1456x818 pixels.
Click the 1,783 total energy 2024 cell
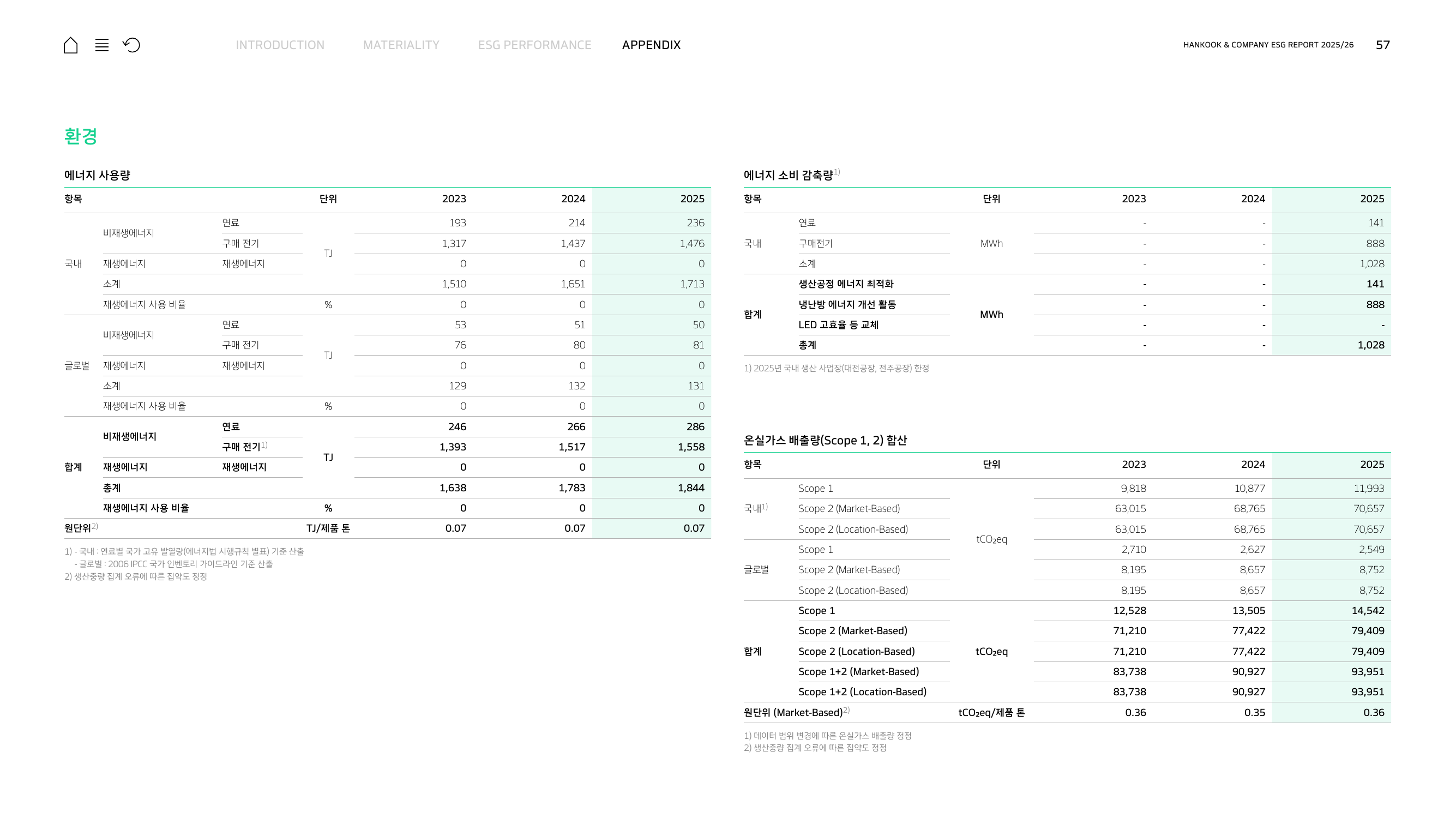pyautogui.click(x=572, y=488)
